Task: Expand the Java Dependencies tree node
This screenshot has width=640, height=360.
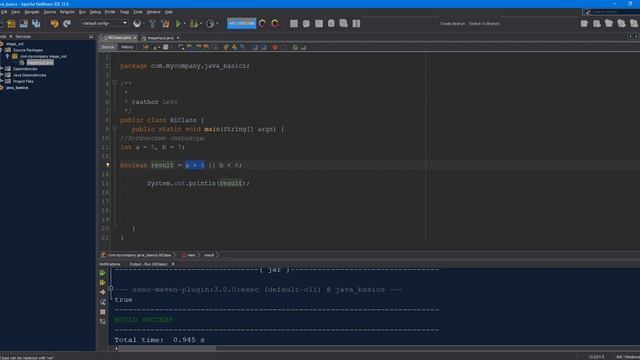Action: [x=2, y=75]
